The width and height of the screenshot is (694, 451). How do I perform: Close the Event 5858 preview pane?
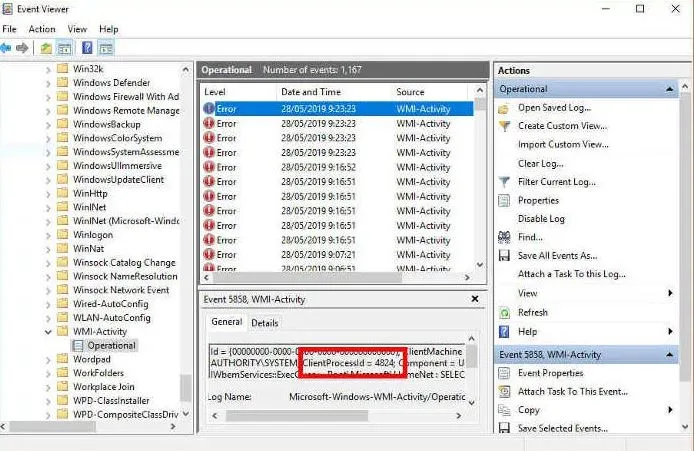coord(475,299)
